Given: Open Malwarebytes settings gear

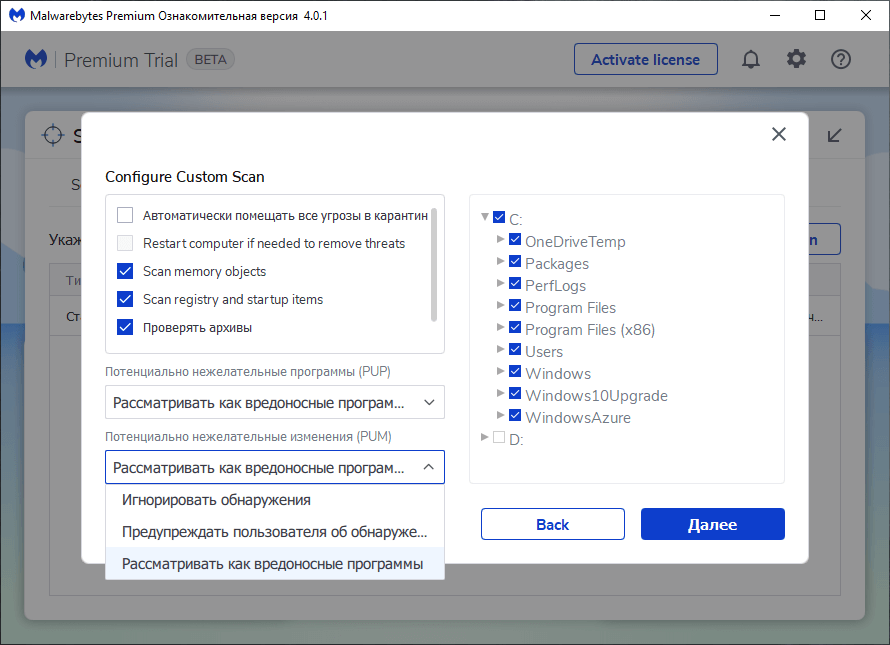Looking at the screenshot, I should (796, 59).
